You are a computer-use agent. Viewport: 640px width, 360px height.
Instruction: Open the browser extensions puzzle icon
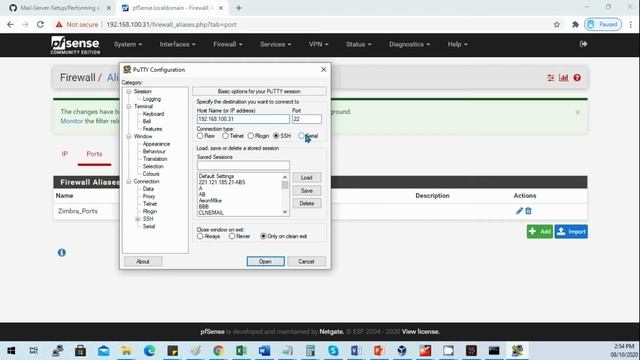point(575,24)
